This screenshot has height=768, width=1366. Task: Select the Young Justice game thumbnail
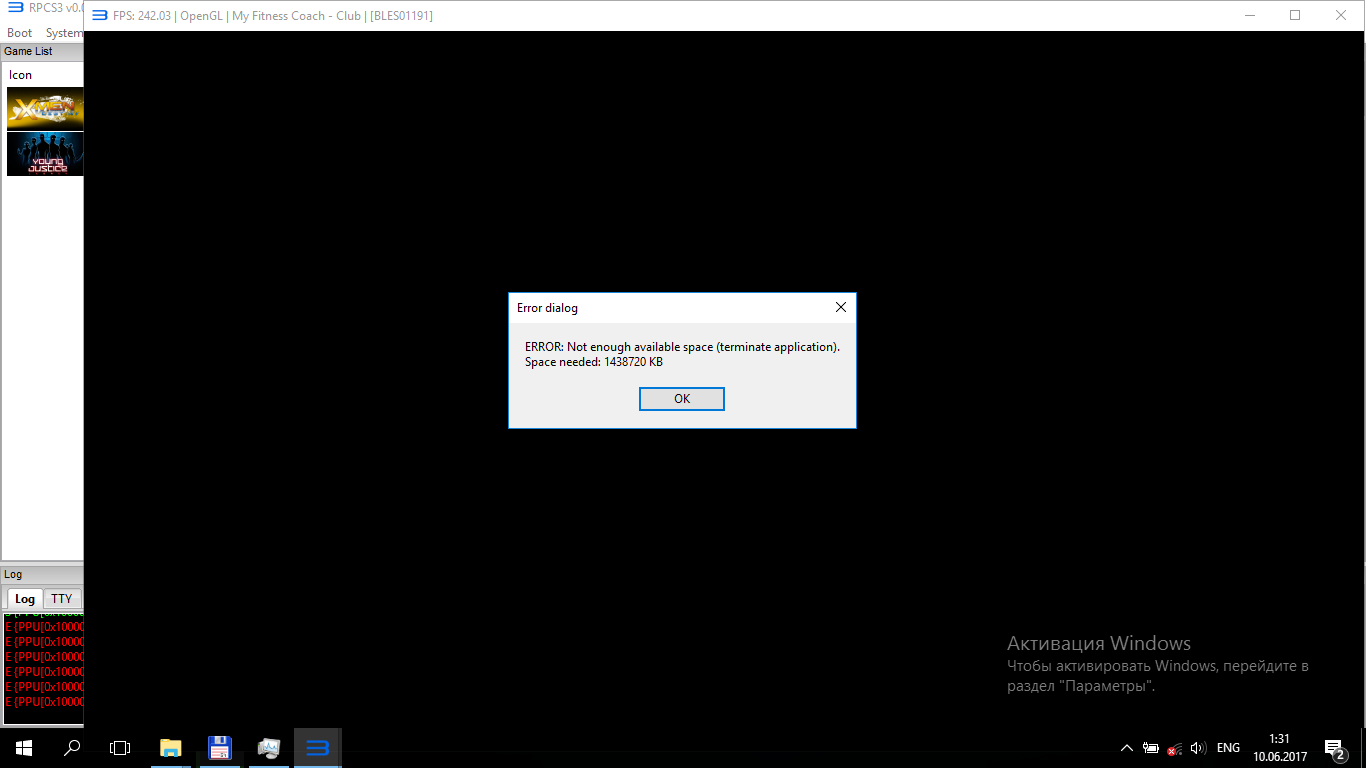(x=45, y=154)
